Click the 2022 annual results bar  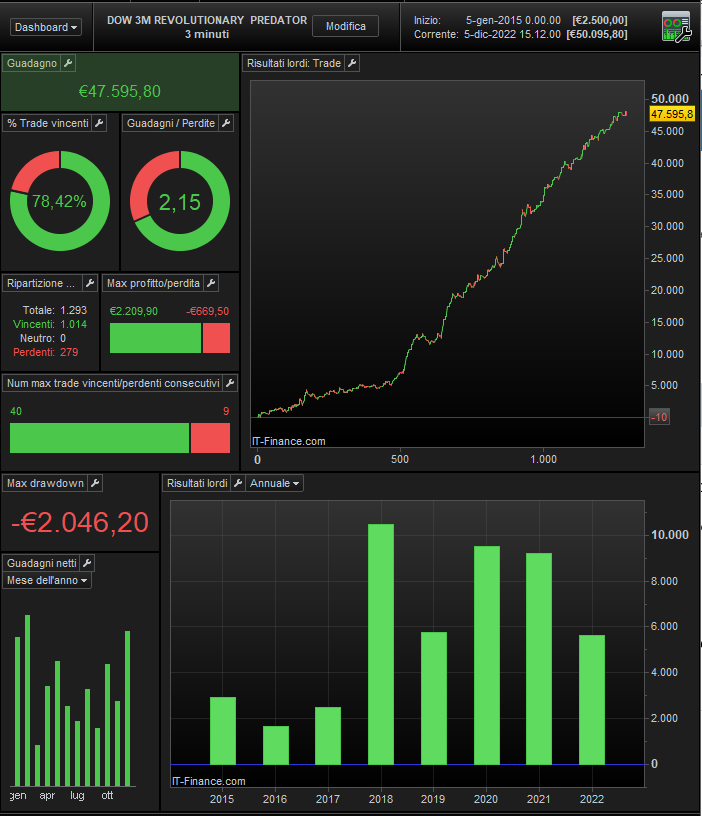coord(592,700)
